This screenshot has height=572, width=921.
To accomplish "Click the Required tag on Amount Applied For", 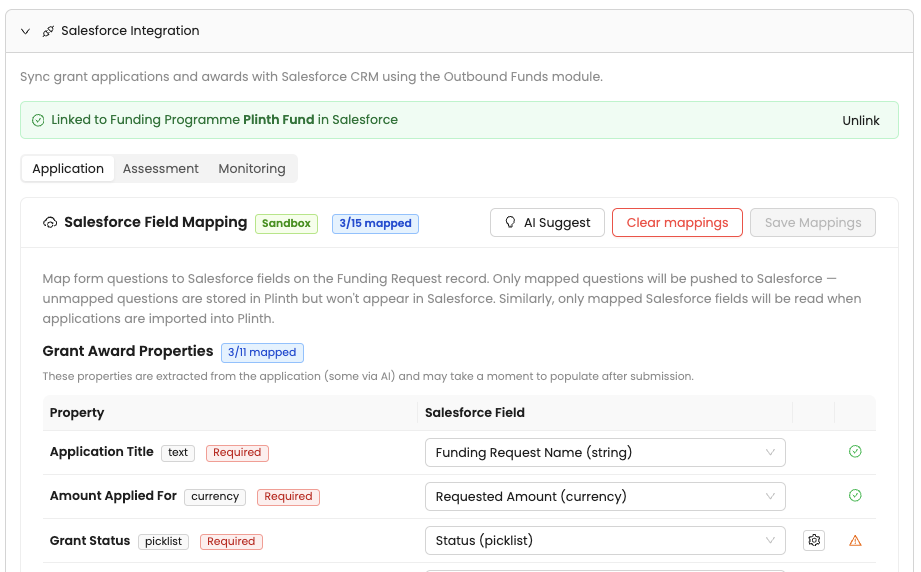I will (288, 497).
